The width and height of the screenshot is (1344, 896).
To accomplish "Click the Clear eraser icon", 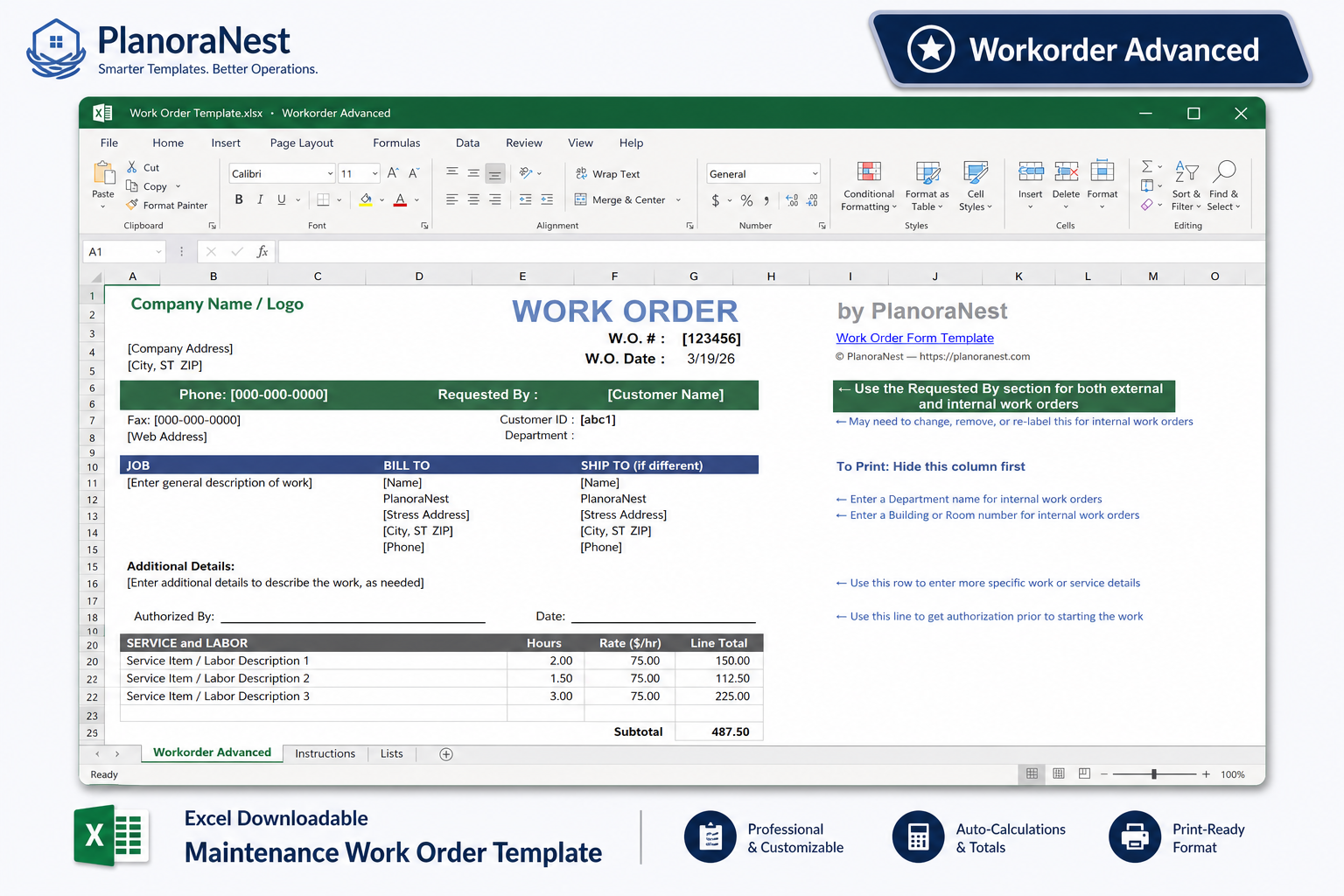I will click(x=1147, y=205).
